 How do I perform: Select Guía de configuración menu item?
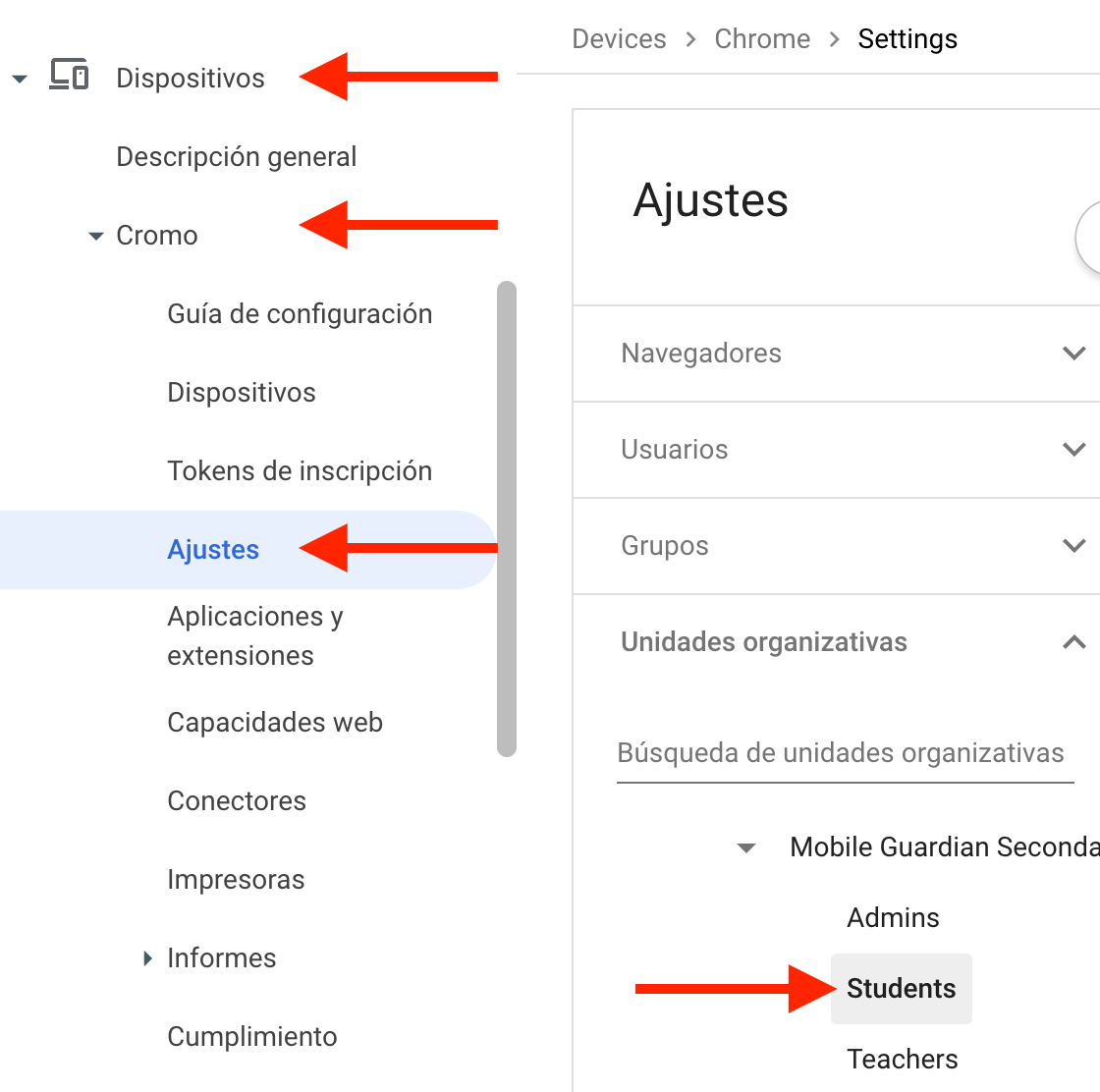(x=300, y=314)
